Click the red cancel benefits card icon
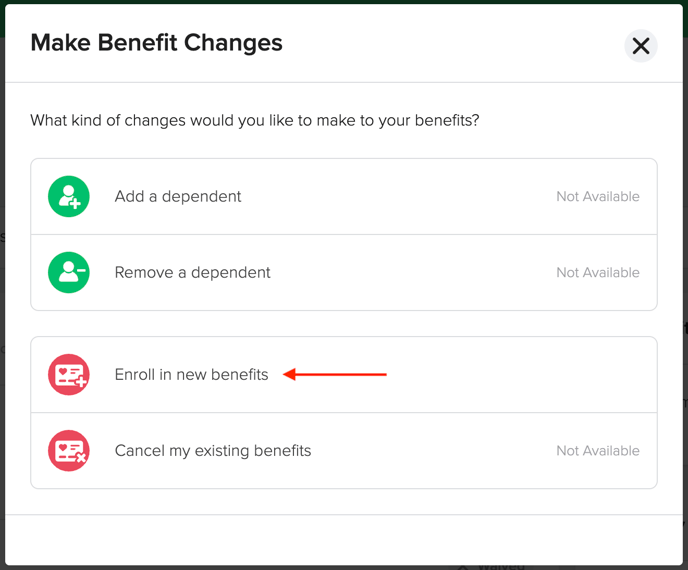The height and width of the screenshot is (570, 688). [69, 451]
